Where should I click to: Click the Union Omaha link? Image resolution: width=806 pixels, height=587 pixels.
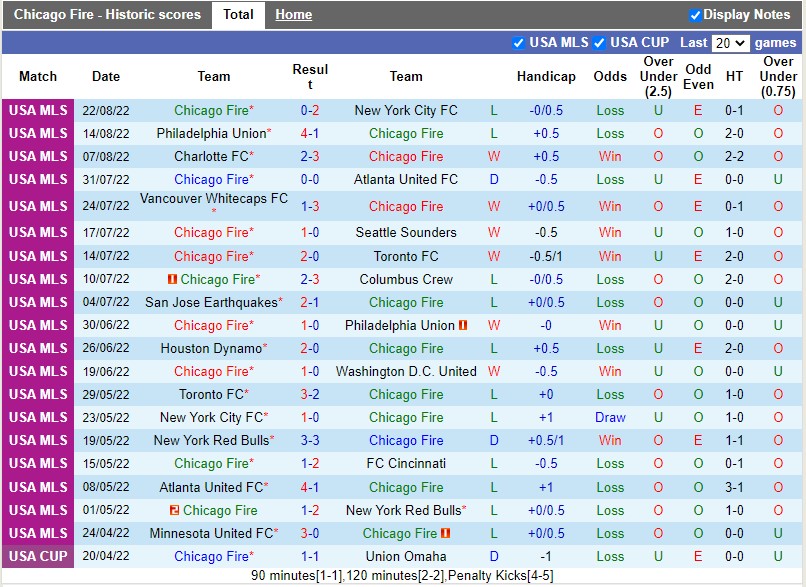406,556
